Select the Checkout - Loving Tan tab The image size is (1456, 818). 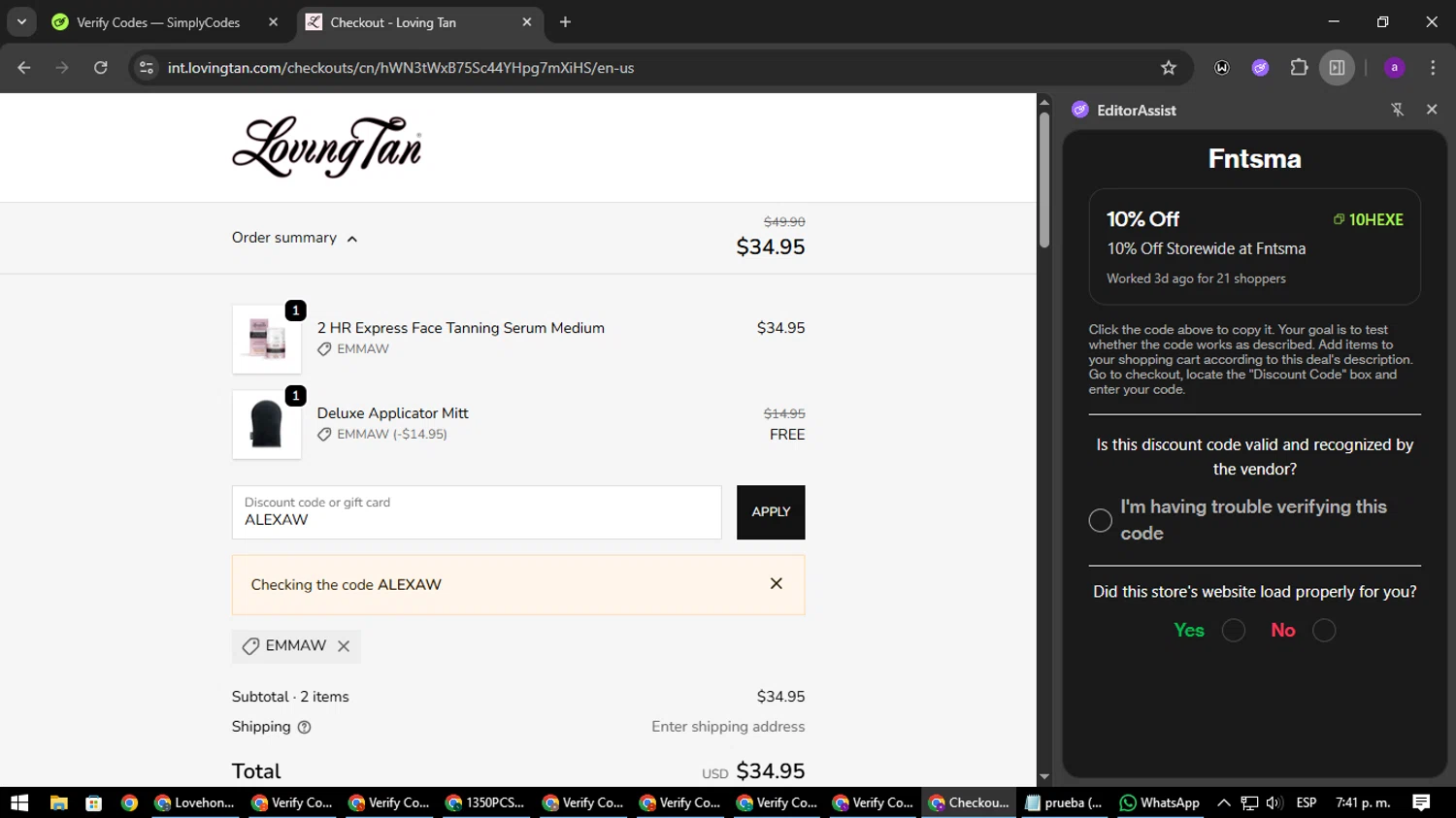[x=417, y=22]
